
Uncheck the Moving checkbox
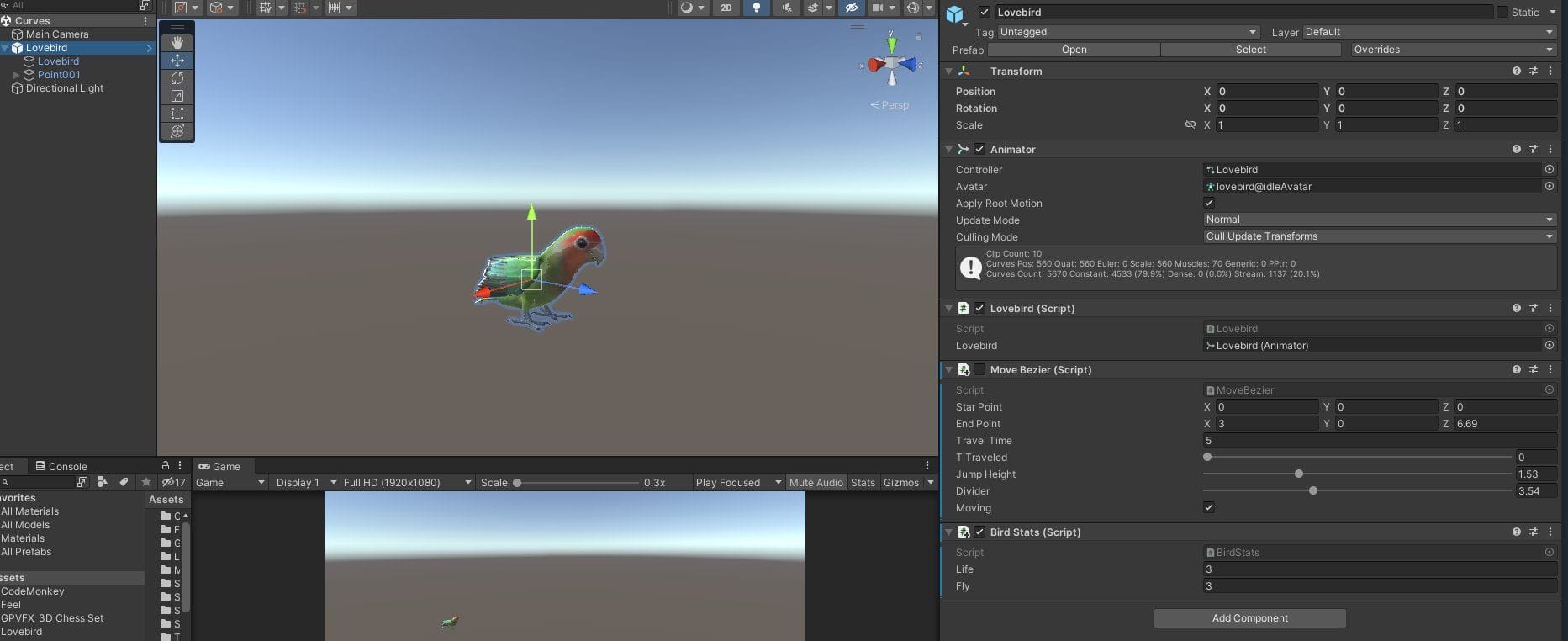[1209, 507]
